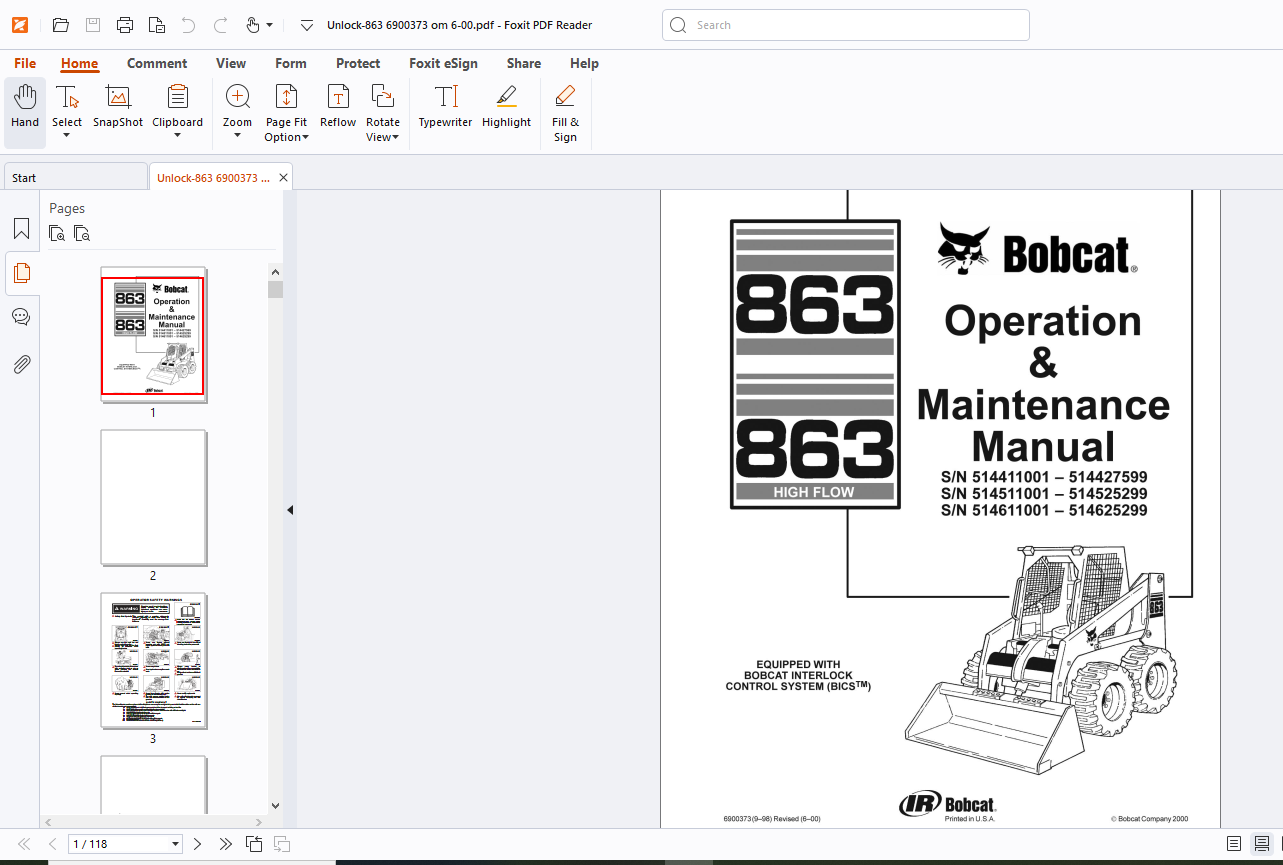Open the Foxit eSign ribbon tab
Image resolution: width=1283 pixels, height=865 pixels.
tap(443, 63)
